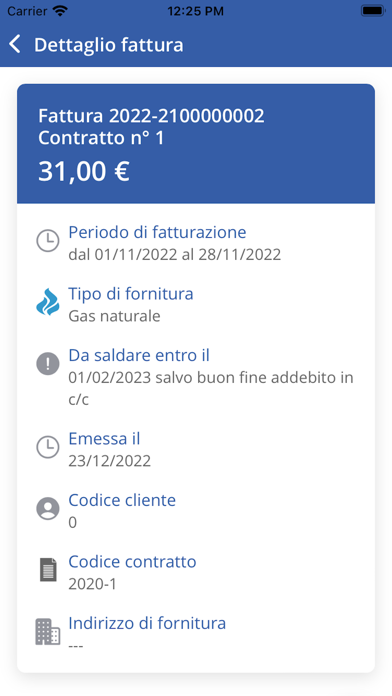The height and width of the screenshot is (696, 392).
Task: Select the Dettaglio fattura header title
Action: tap(109, 45)
